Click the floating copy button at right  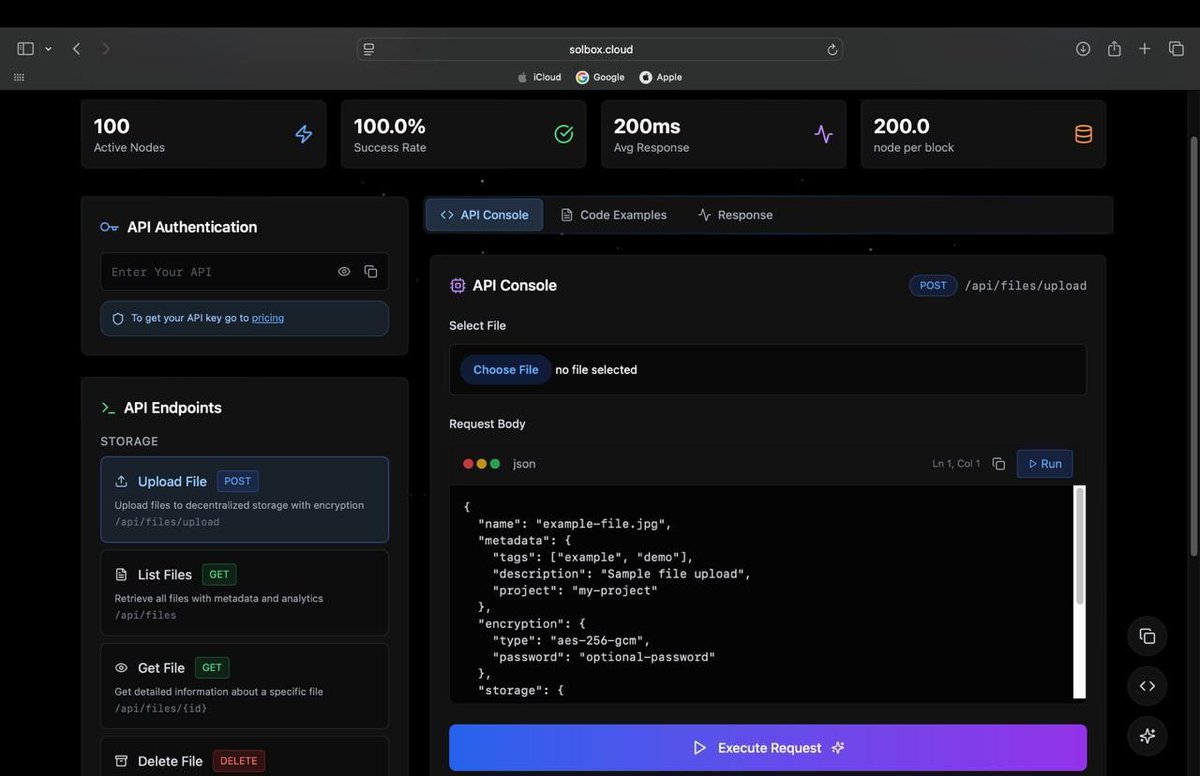point(1147,636)
